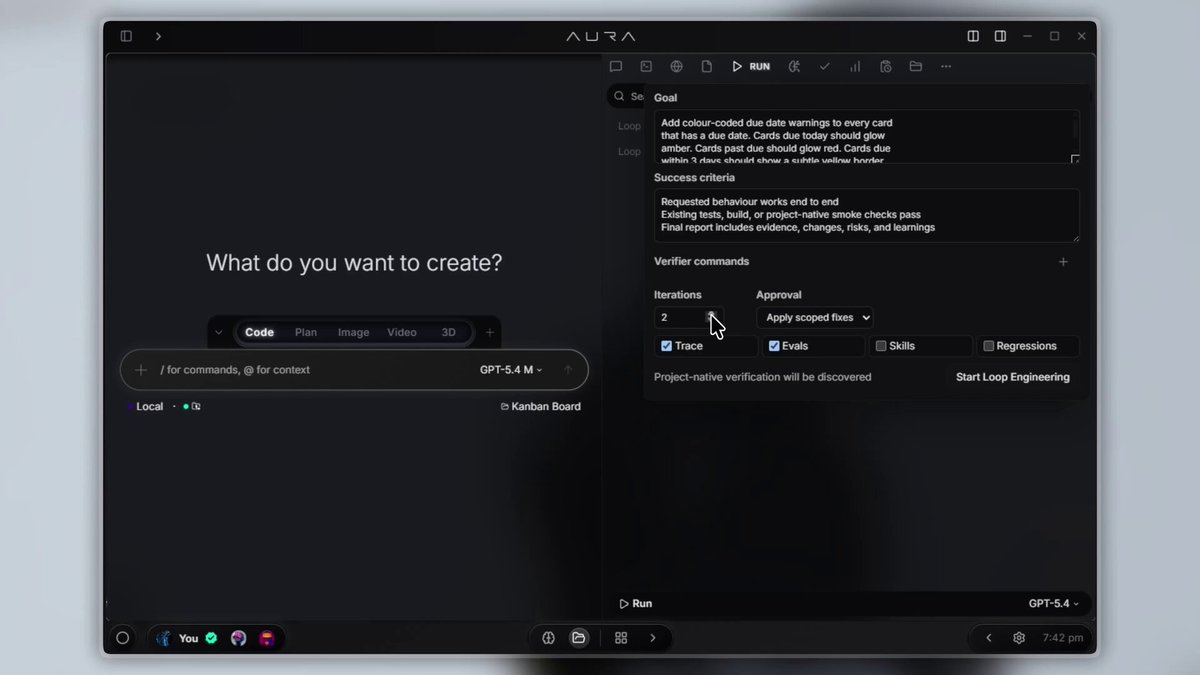
Task: Add a verifier command with plus icon
Action: 1063,262
